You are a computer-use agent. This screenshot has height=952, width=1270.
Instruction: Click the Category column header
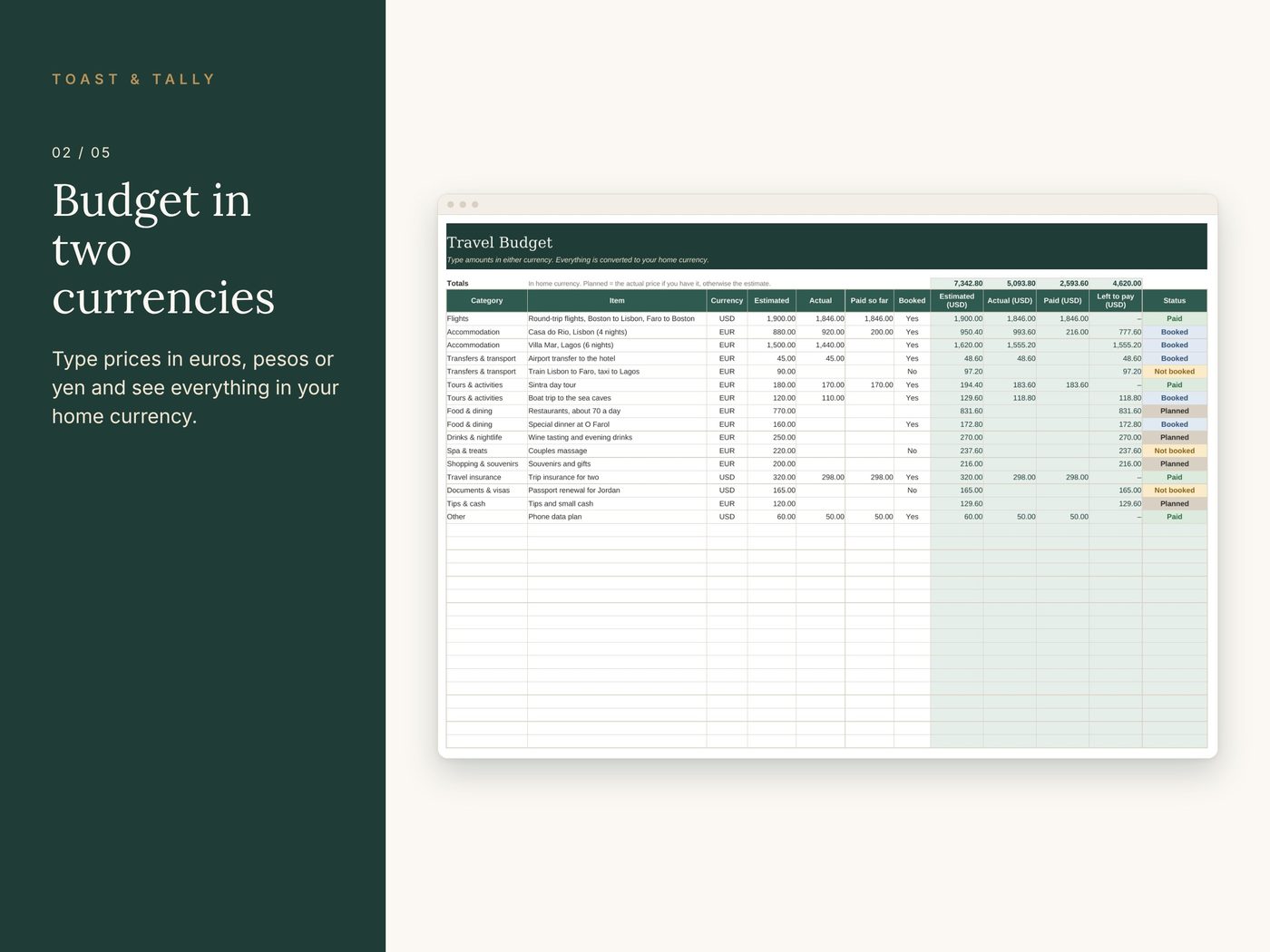486,301
